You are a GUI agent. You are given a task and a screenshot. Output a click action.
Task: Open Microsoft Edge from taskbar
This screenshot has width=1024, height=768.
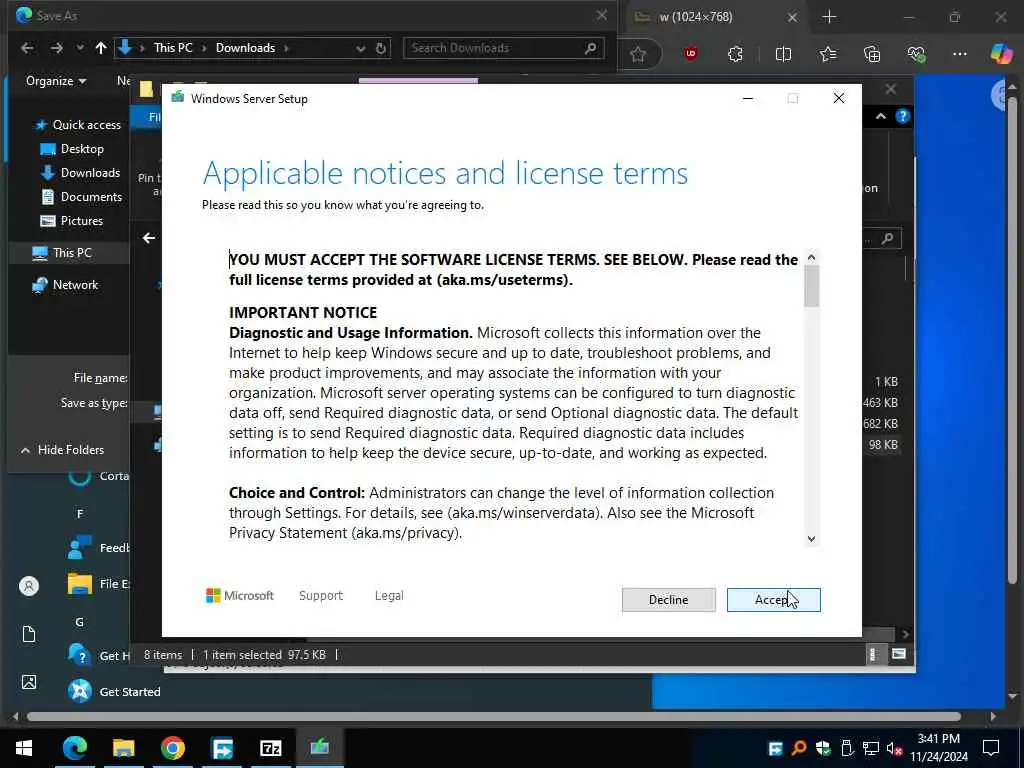74,748
